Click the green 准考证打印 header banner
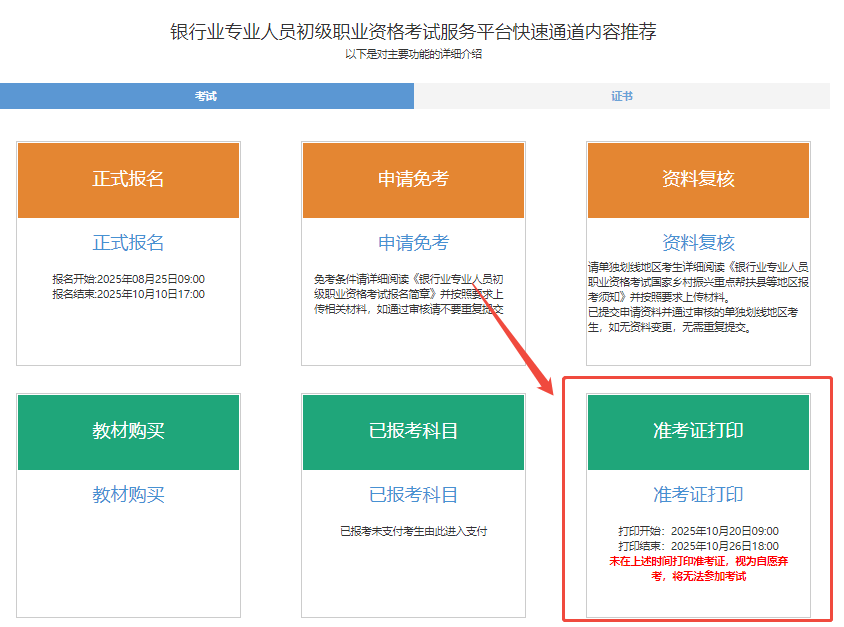Viewport: 844px width, 627px height. click(698, 432)
